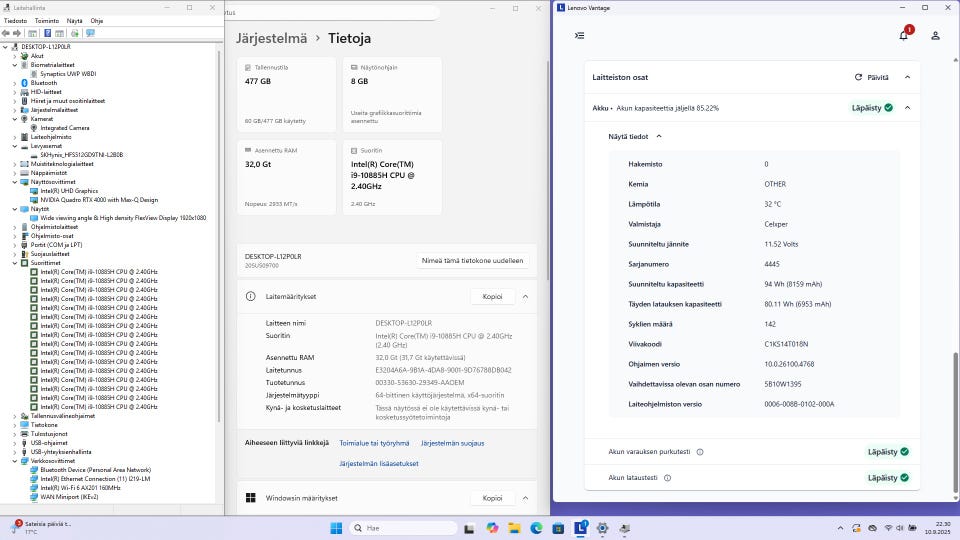Open Settings gear icon in the taskbar

[602, 528]
